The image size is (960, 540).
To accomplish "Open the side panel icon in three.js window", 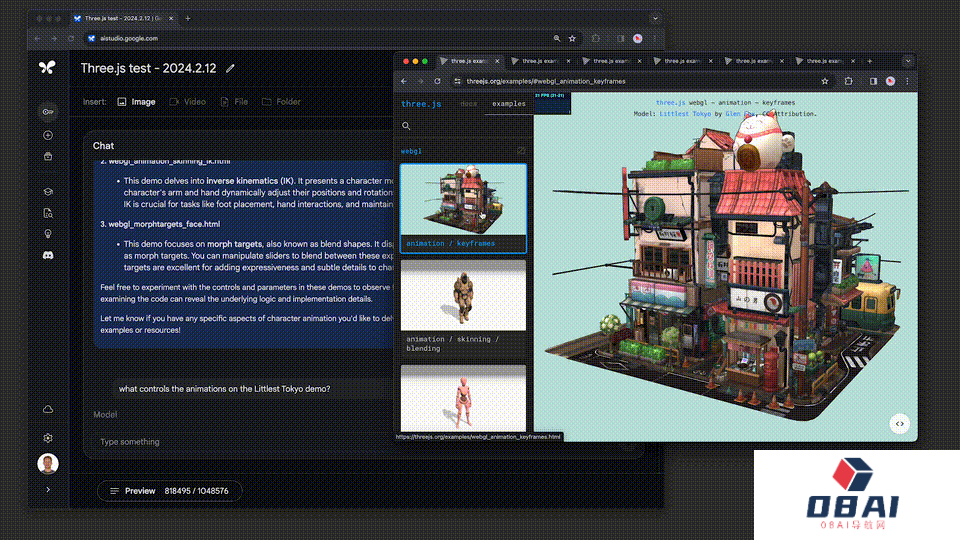I will point(873,81).
